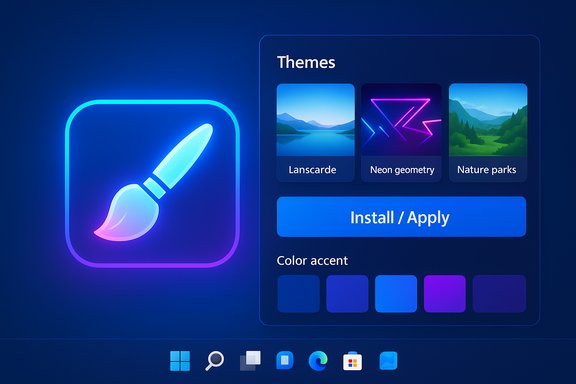Pick the royal blue accent swatch left of the bright blue one
This screenshot has height=384, width=576.
click(347, 294)
